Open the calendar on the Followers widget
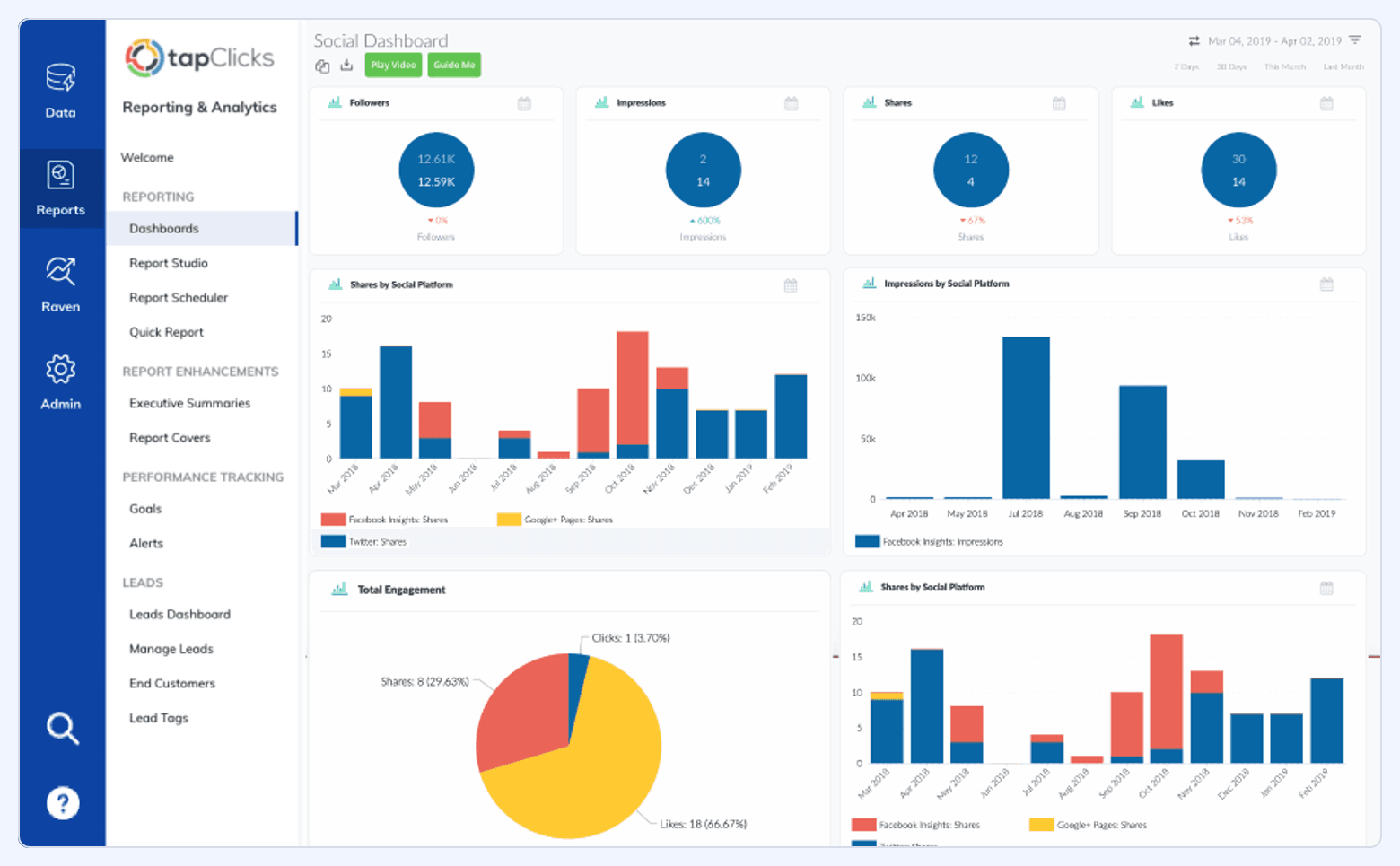 pyautogui.click(x=523, y=102)
